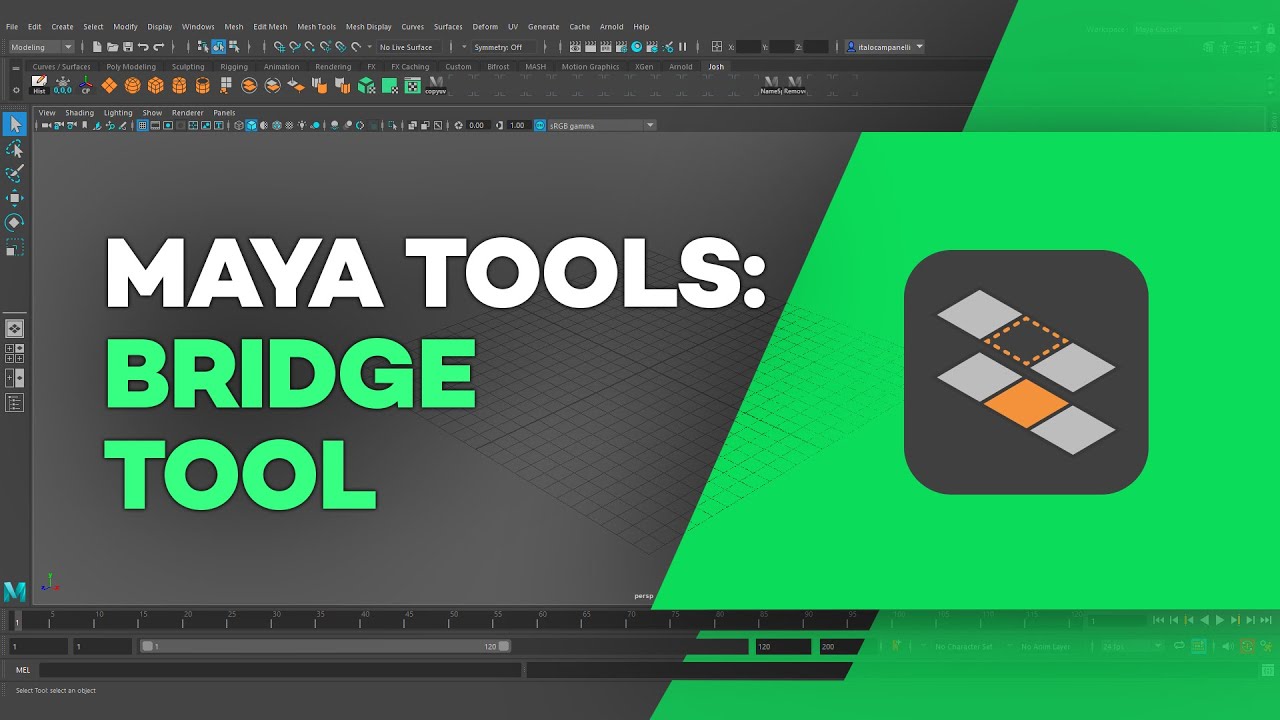Click the exposure value field 0.00

coord(476,125)
